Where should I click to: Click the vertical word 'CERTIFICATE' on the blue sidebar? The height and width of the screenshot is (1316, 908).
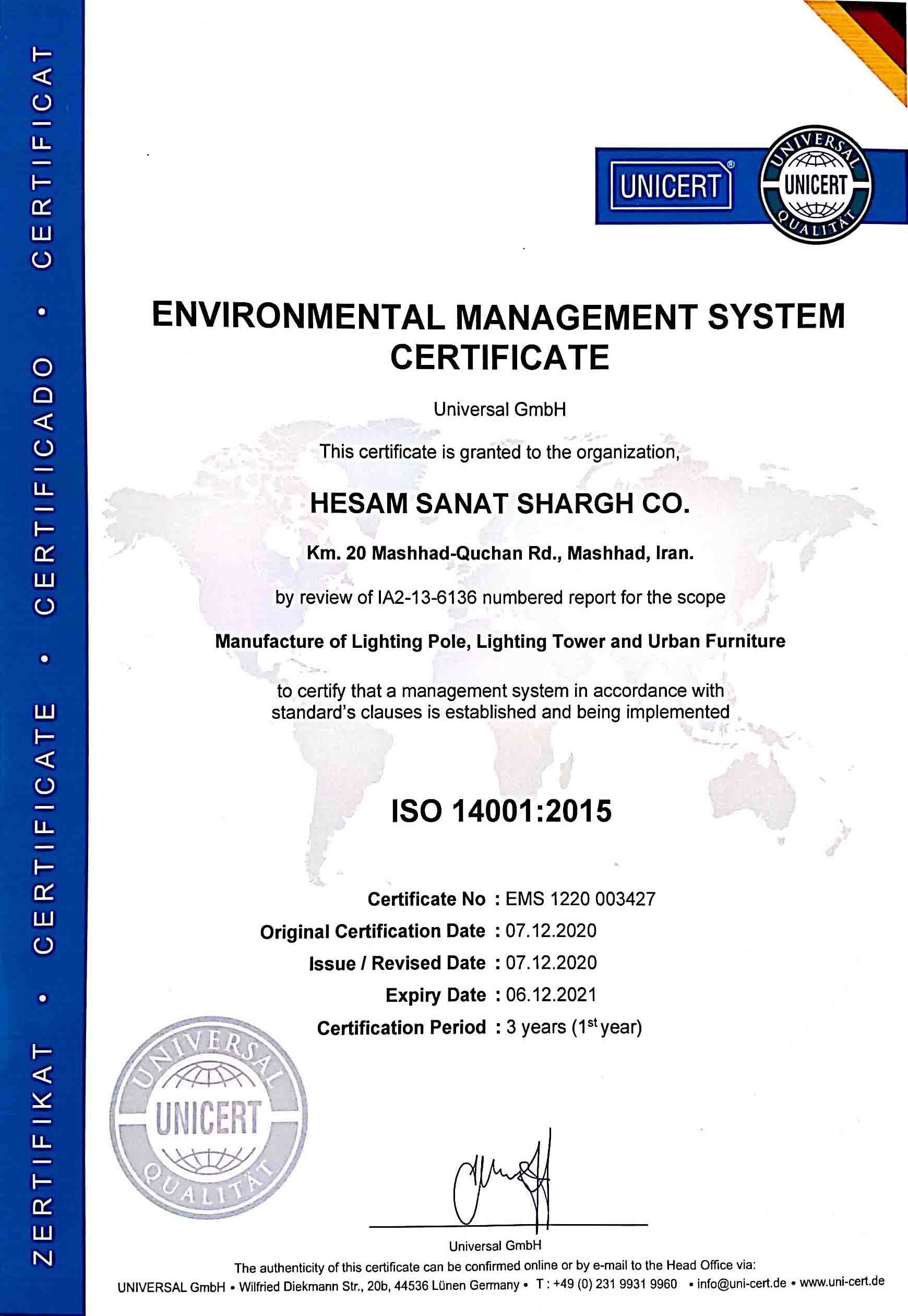[x=44, y=829]
